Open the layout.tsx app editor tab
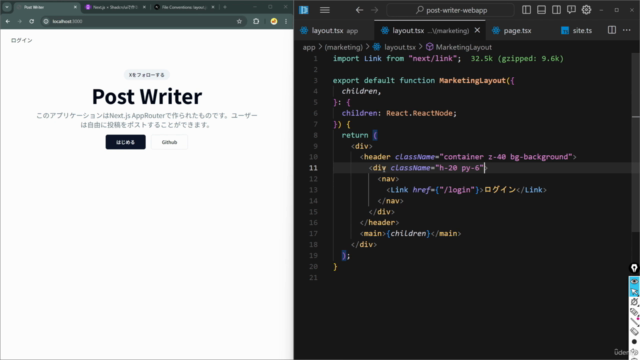The width and height of the screenshot is (640, 360). tap(334, 31)
